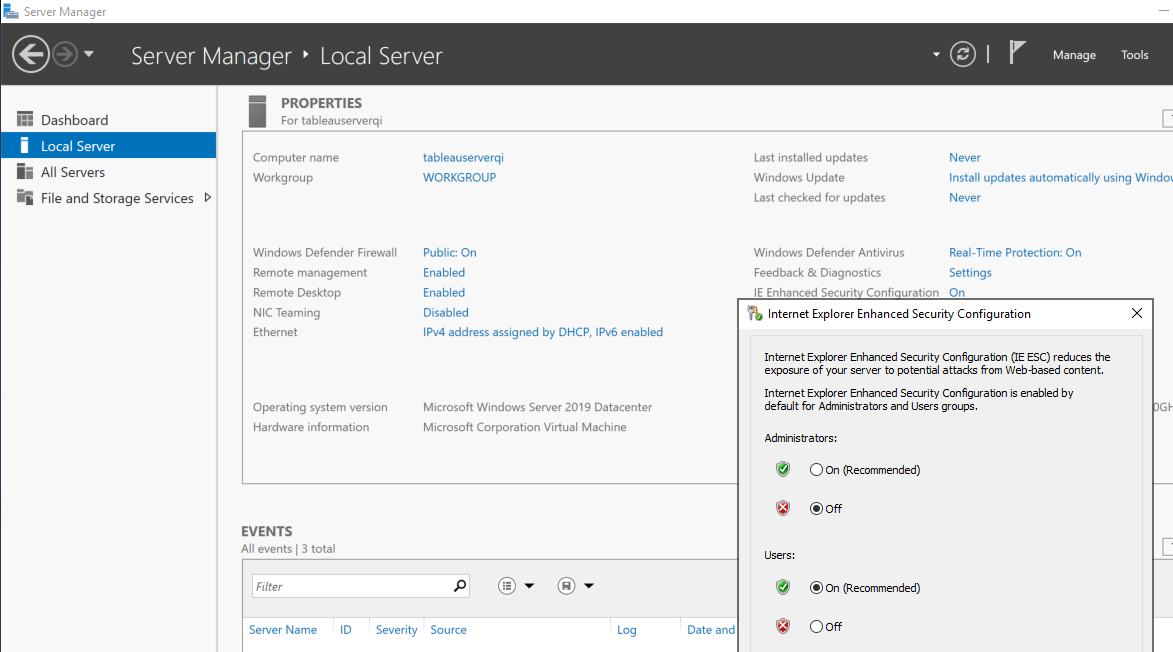Image resolution: width=1173 pixels, height=652 pixels.
Task: Click the events list criteria icon
Action: (x=507, y=586)
